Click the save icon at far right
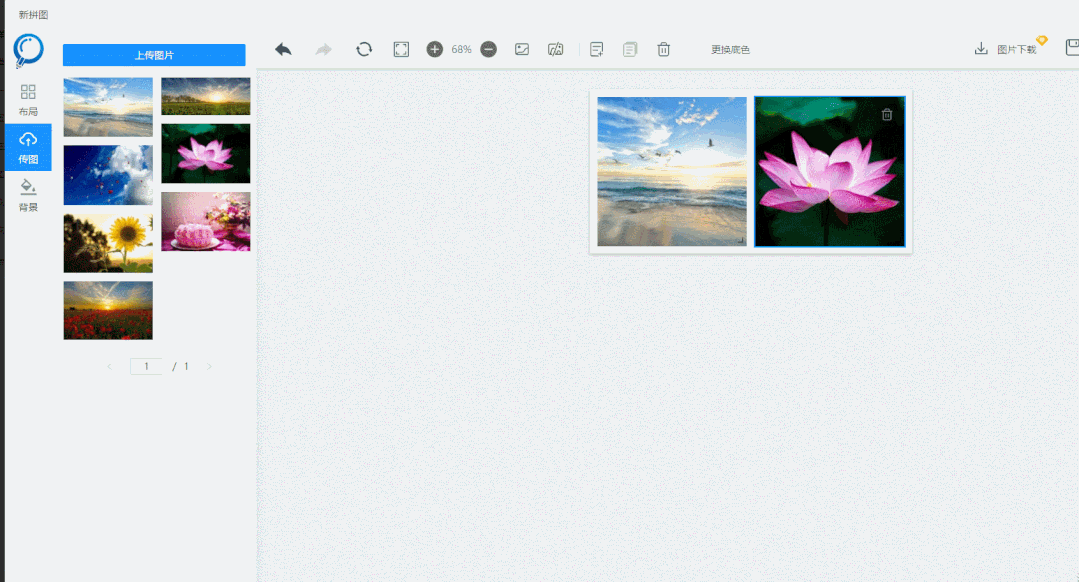Image resolution: width=1079 pixels, height=582 pixels. (1071, 48)
